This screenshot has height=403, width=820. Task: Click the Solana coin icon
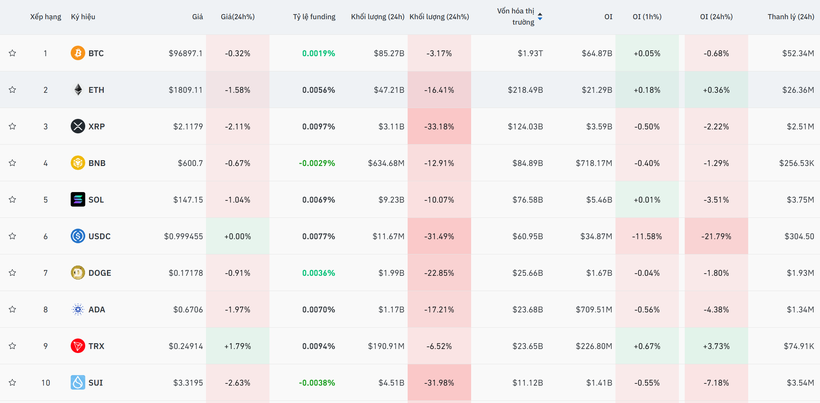(x=78, y=200)
